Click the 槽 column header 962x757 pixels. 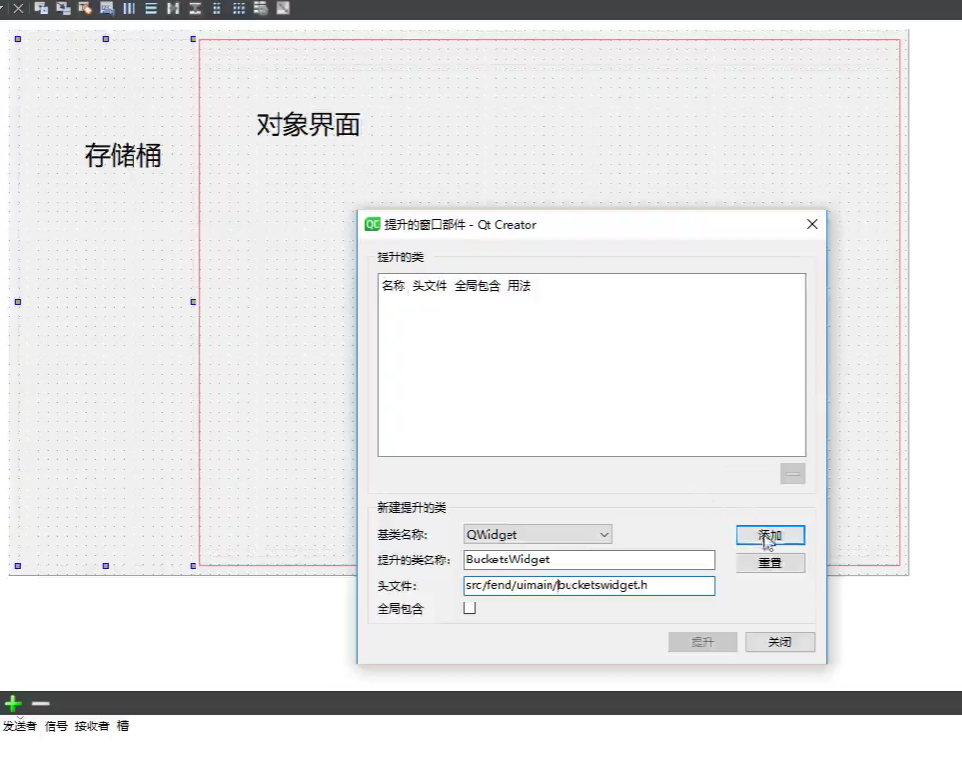pos(123,726)
